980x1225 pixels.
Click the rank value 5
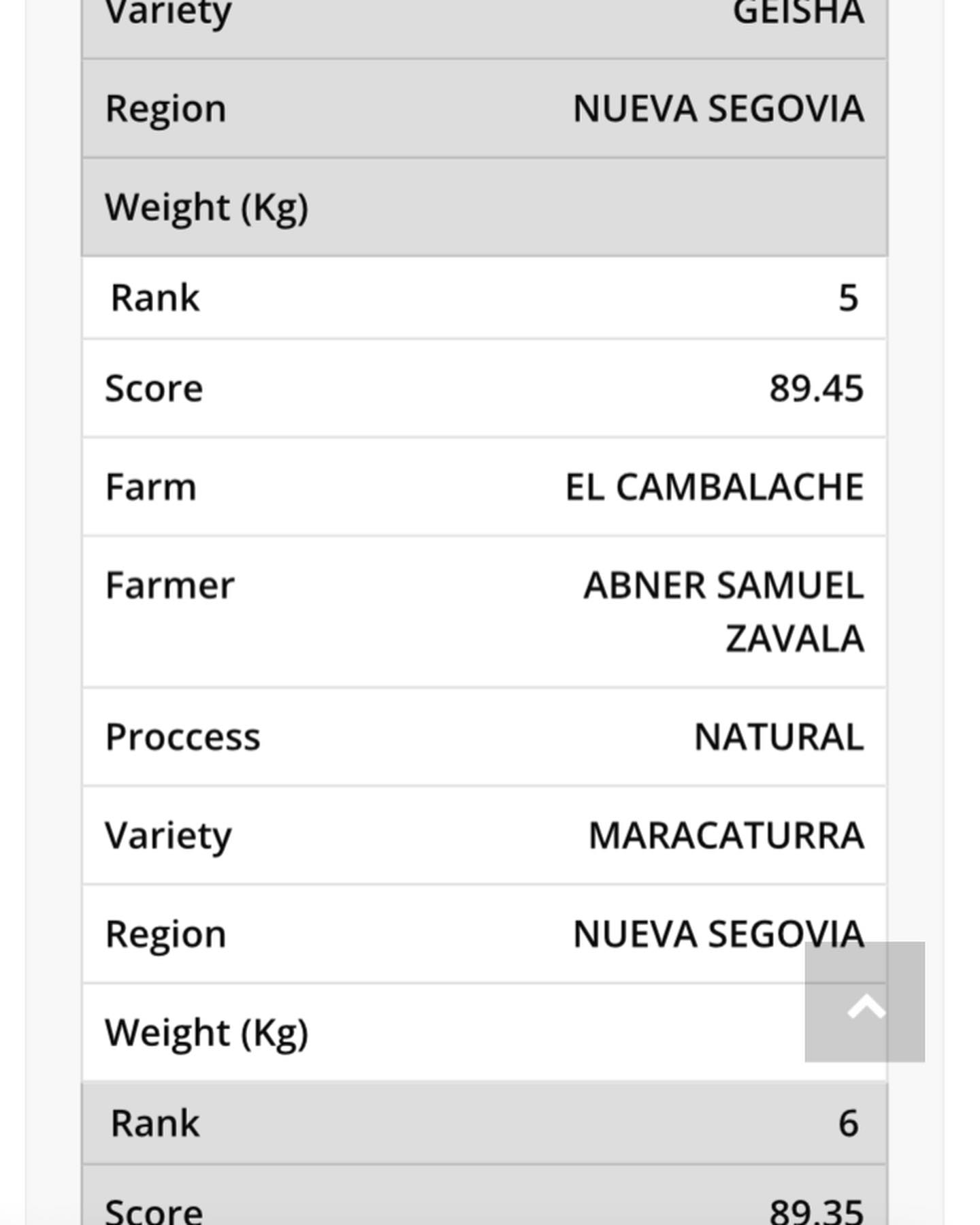click(x=848, y=298)
